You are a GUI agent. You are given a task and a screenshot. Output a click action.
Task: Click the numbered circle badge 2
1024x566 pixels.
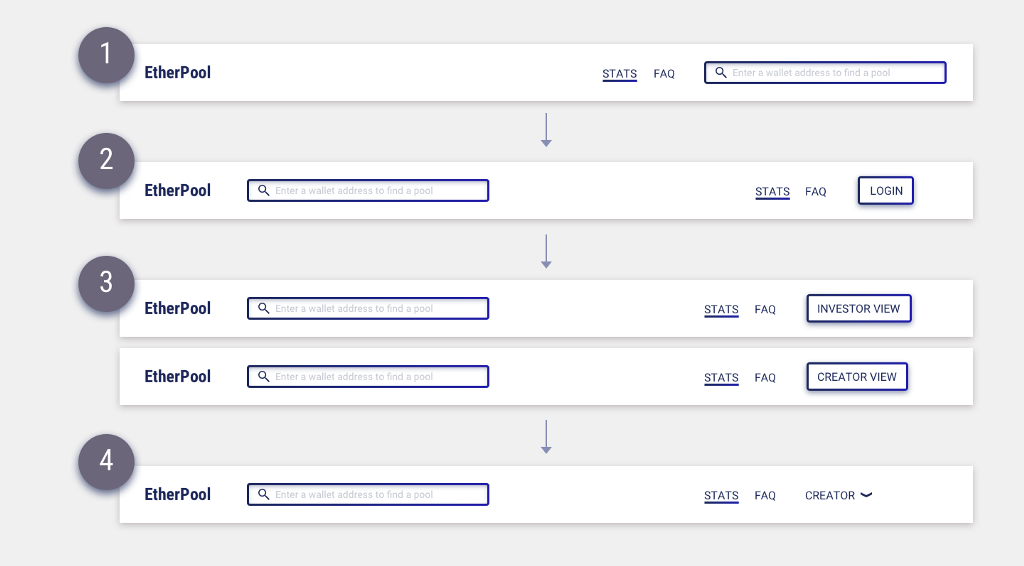[106, 161]
